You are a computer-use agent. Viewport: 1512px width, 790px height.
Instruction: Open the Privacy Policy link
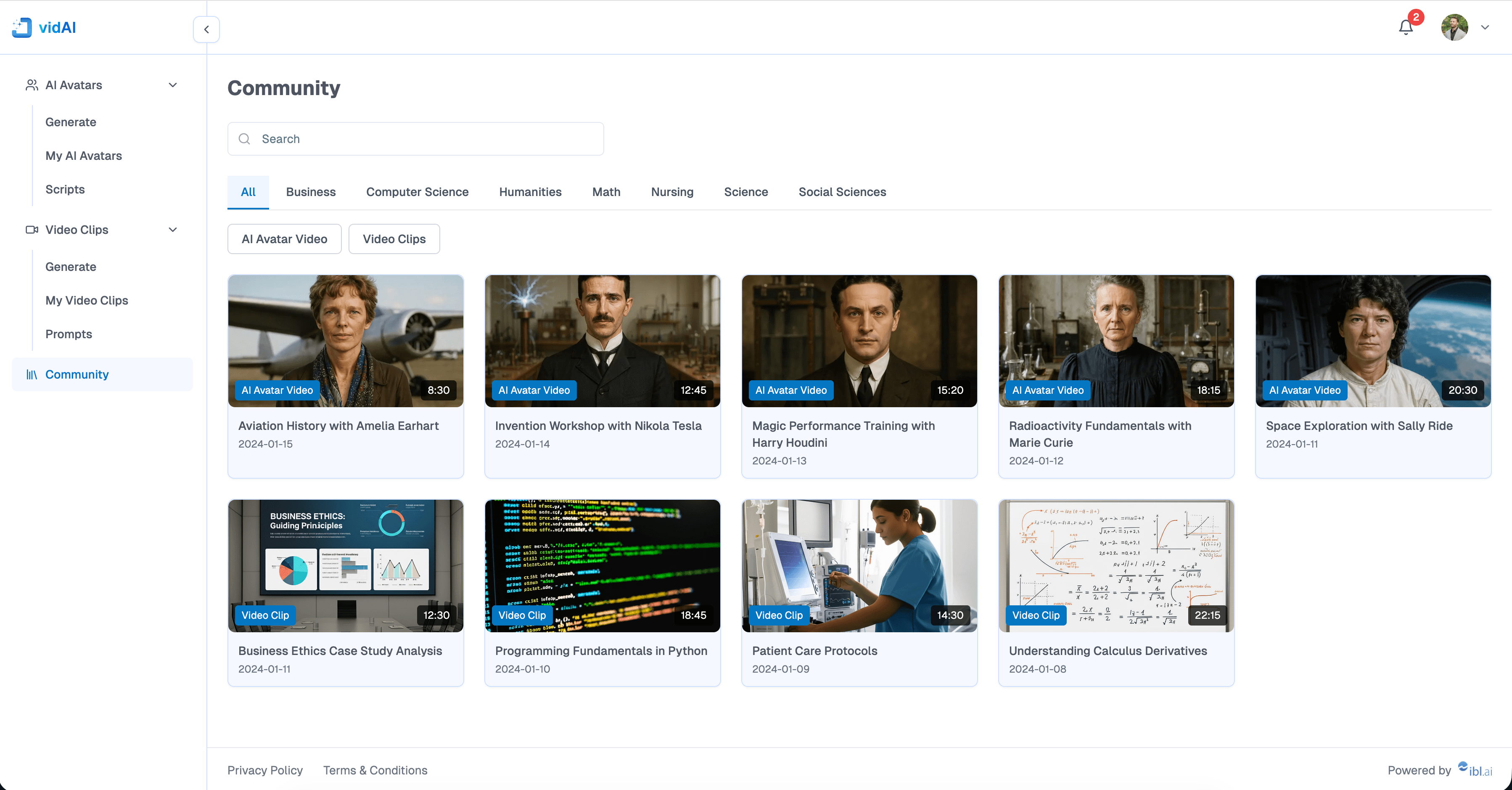click(x=265, y=770)
